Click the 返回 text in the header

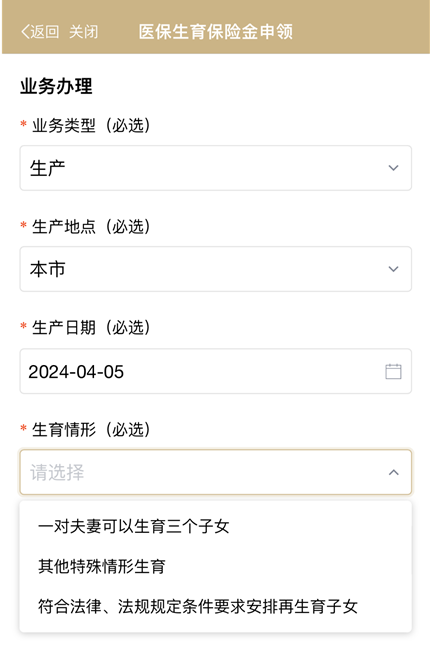pyautogui.click(x=44, y=32)
